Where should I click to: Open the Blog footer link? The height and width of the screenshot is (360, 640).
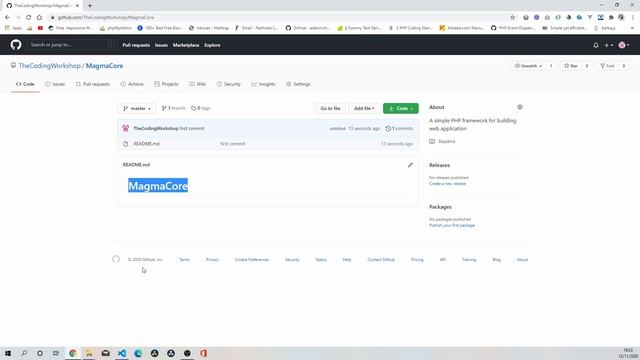[x=496, y=260]
